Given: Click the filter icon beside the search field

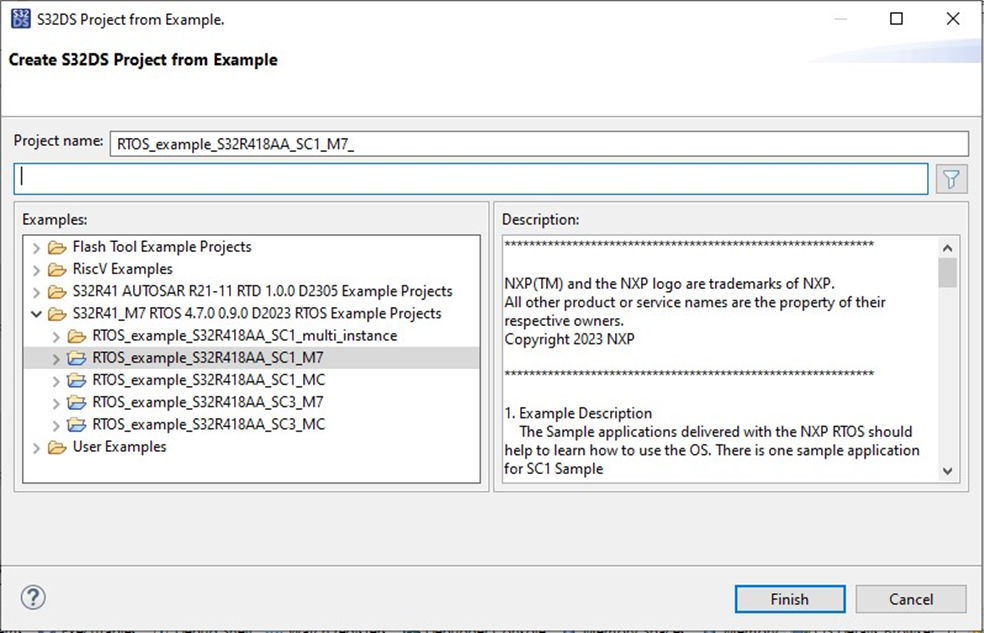Looking at the screenshot, I should point(950,178).
